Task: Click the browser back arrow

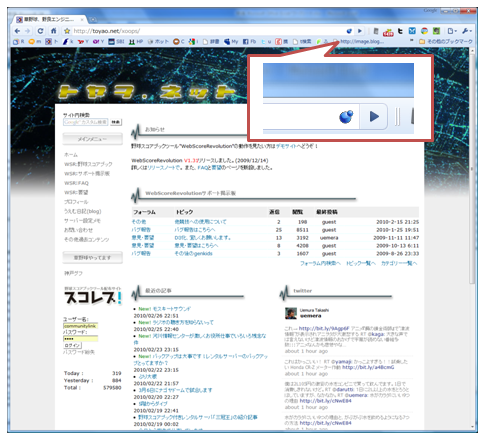Action: (17, 31)
